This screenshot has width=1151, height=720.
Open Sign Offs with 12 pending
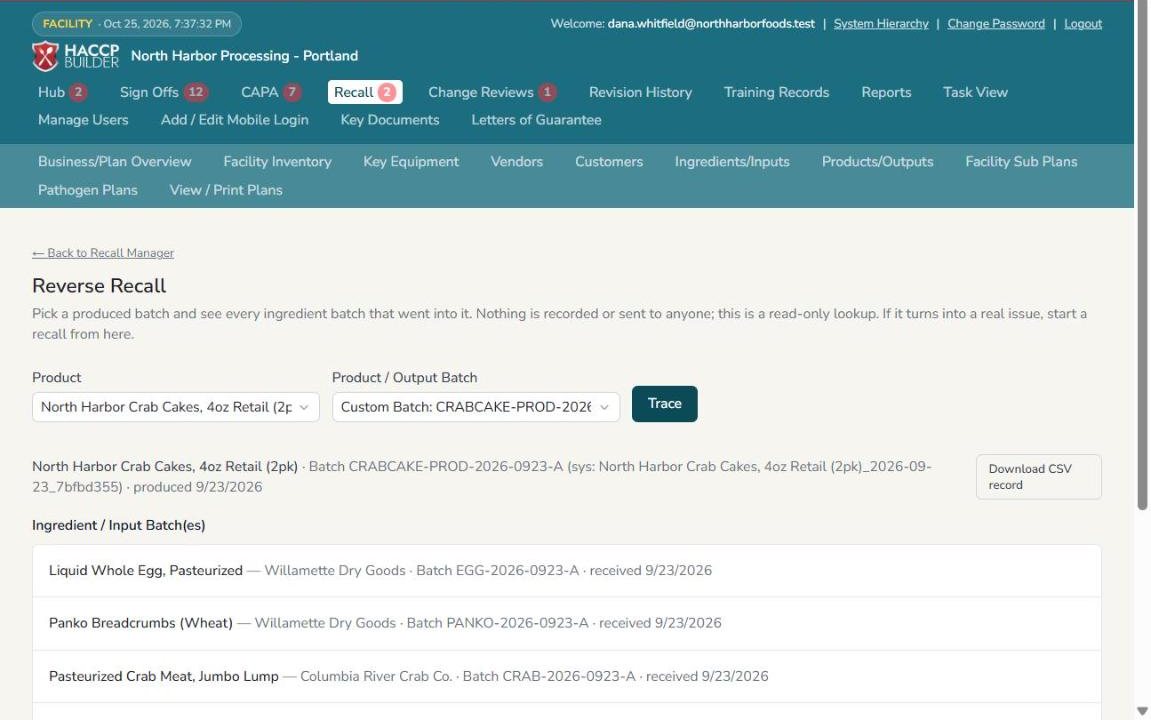(164, 92)
